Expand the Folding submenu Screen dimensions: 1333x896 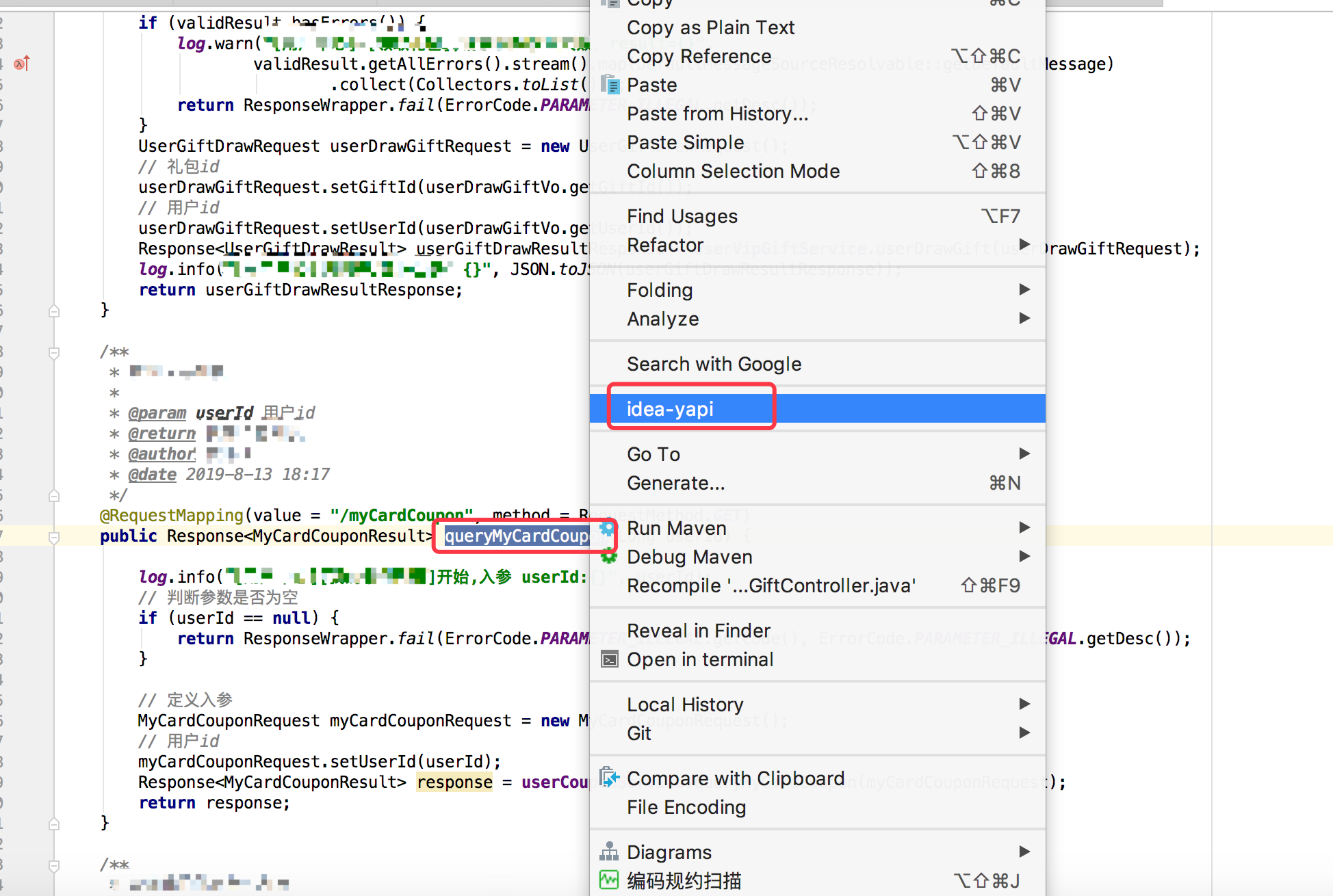pos(1024,289)
